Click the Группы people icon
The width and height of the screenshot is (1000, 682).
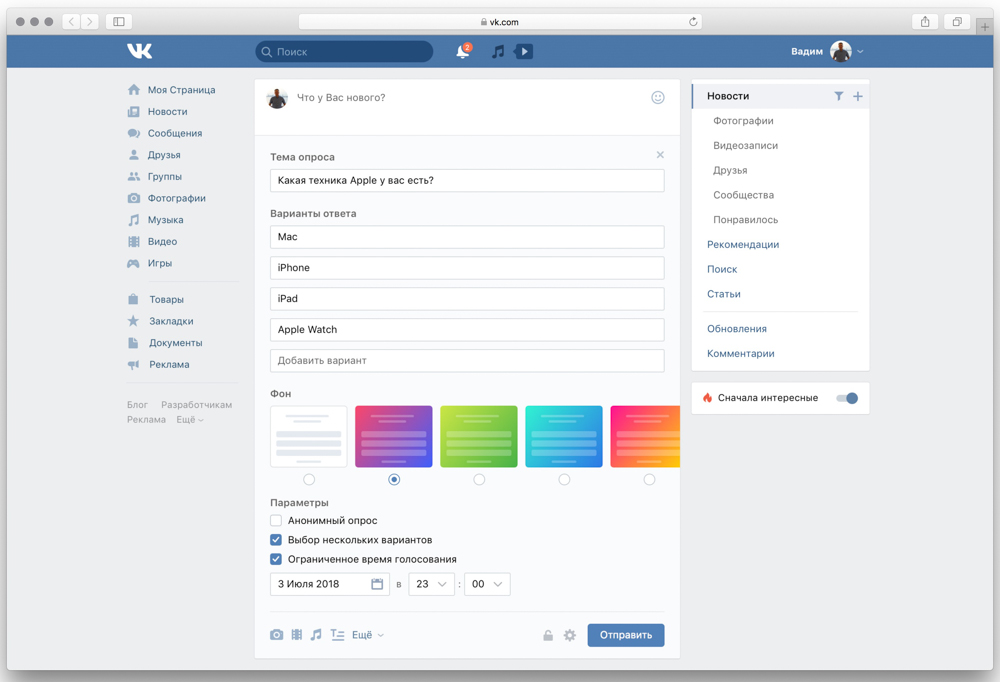pyautogui.click(x=133, y=177)
